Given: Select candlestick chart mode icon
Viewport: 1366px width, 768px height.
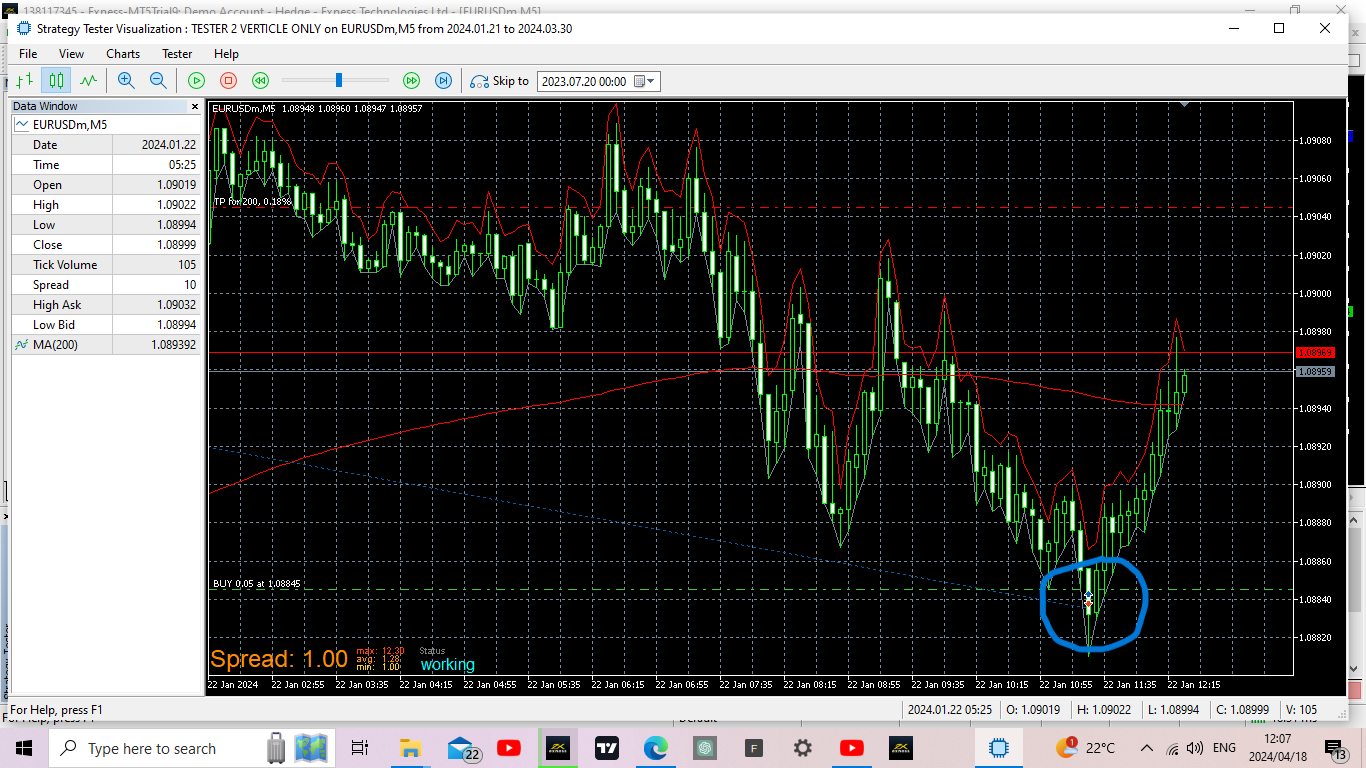Looking at the screenshot, I should [x=57, y=81].
